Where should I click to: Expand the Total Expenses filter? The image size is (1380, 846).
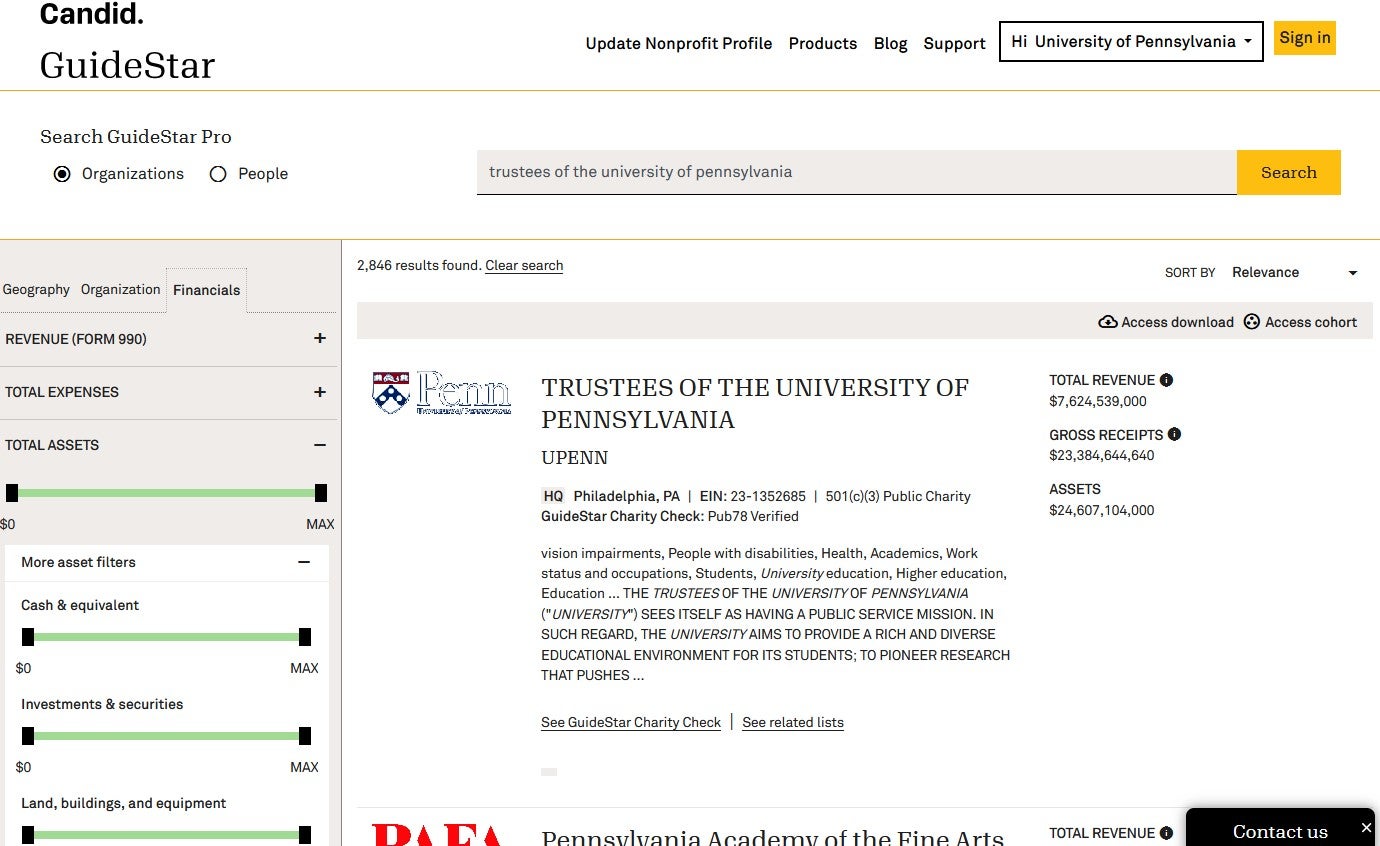(320, 392)
